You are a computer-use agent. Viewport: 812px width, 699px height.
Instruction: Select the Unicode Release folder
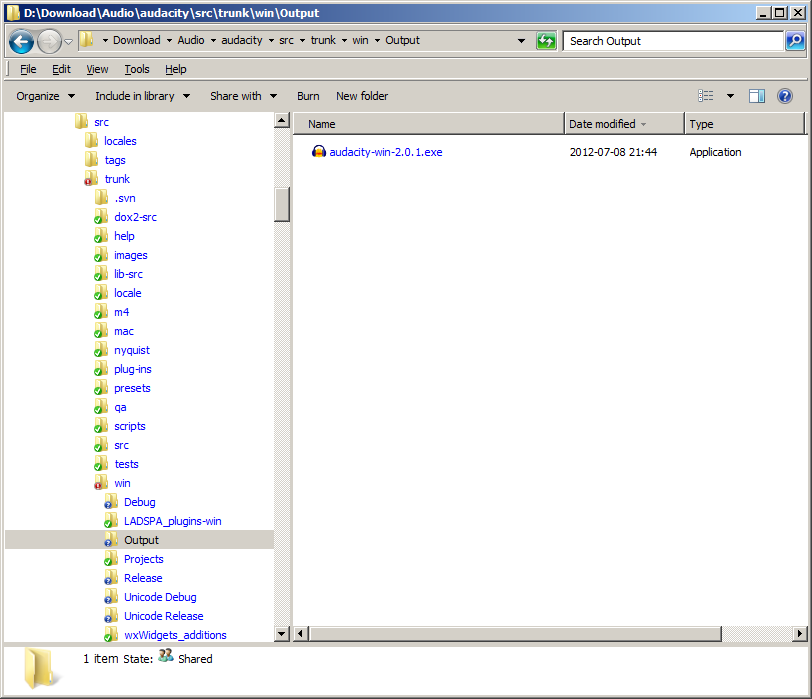coord(164,616)
